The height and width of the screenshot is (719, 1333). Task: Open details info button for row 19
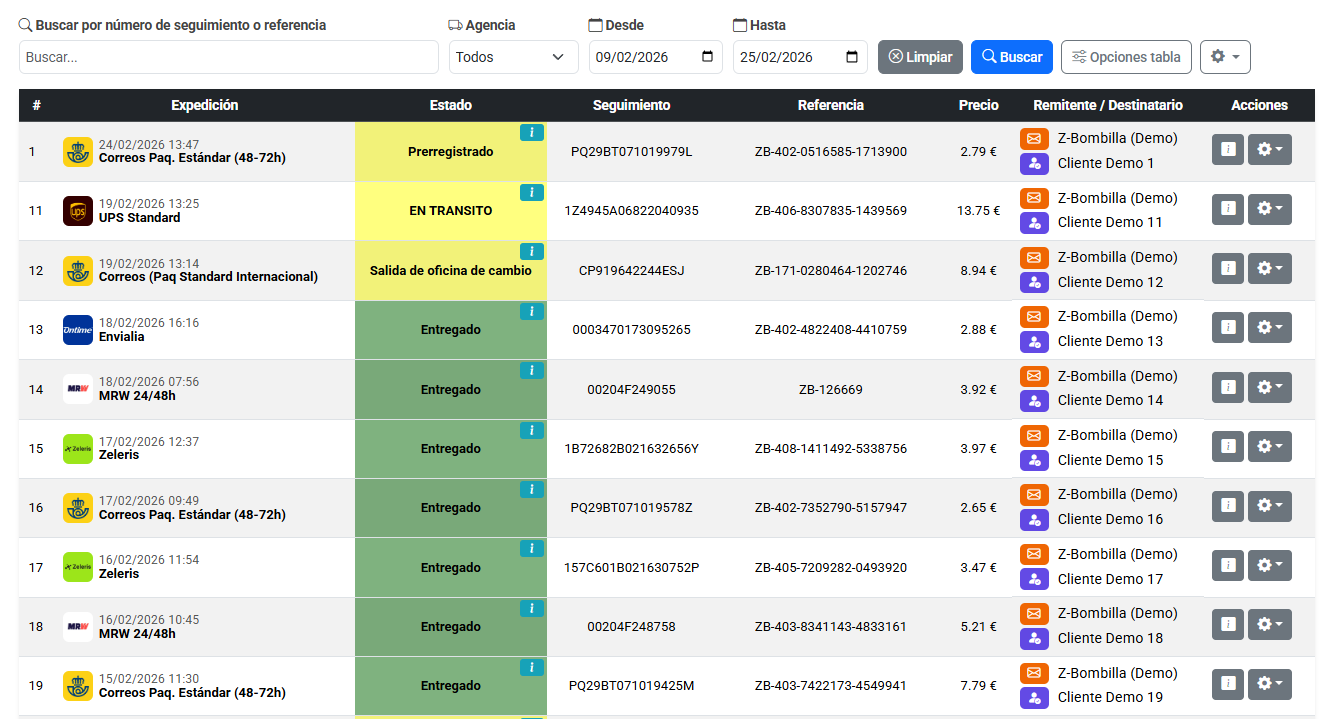tap(1228, 685)
